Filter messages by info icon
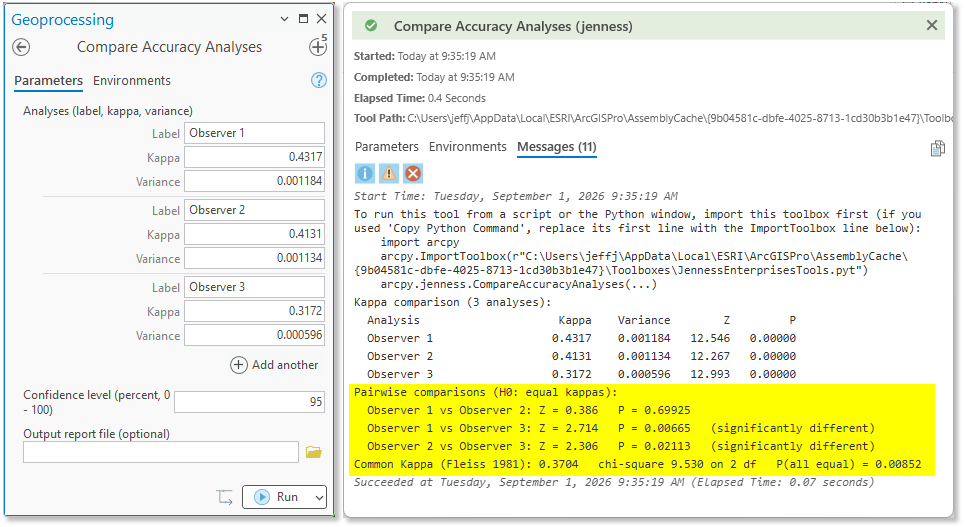 point(364,174)
